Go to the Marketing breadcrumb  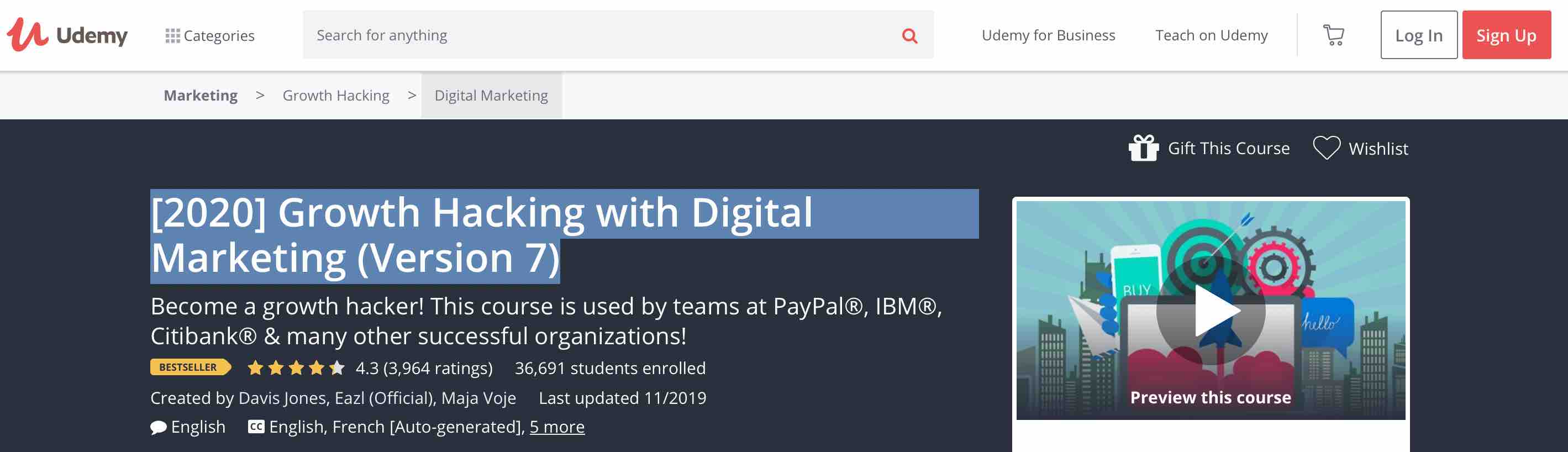200,96
